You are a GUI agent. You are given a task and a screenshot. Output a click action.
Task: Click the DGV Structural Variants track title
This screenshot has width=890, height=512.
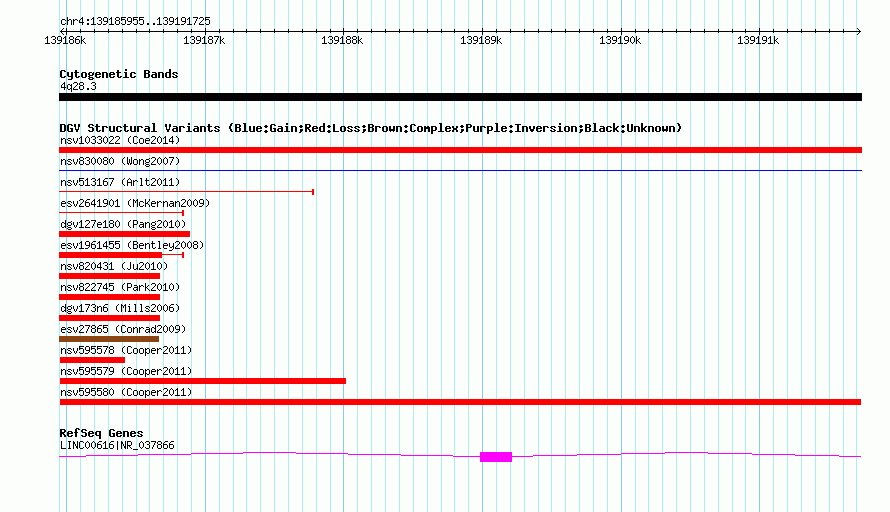coord(370,128)
